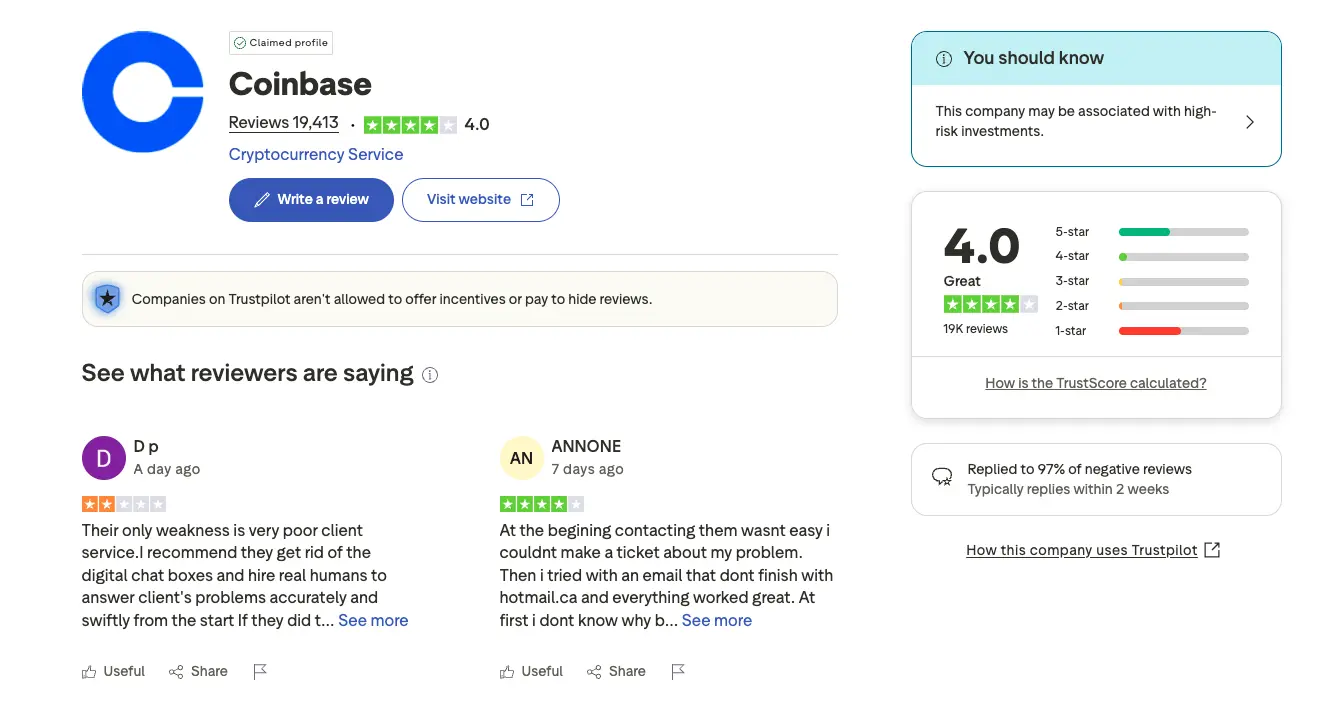Select the 5-star rating bar

pyautogui.click(x=1184, y=232)
